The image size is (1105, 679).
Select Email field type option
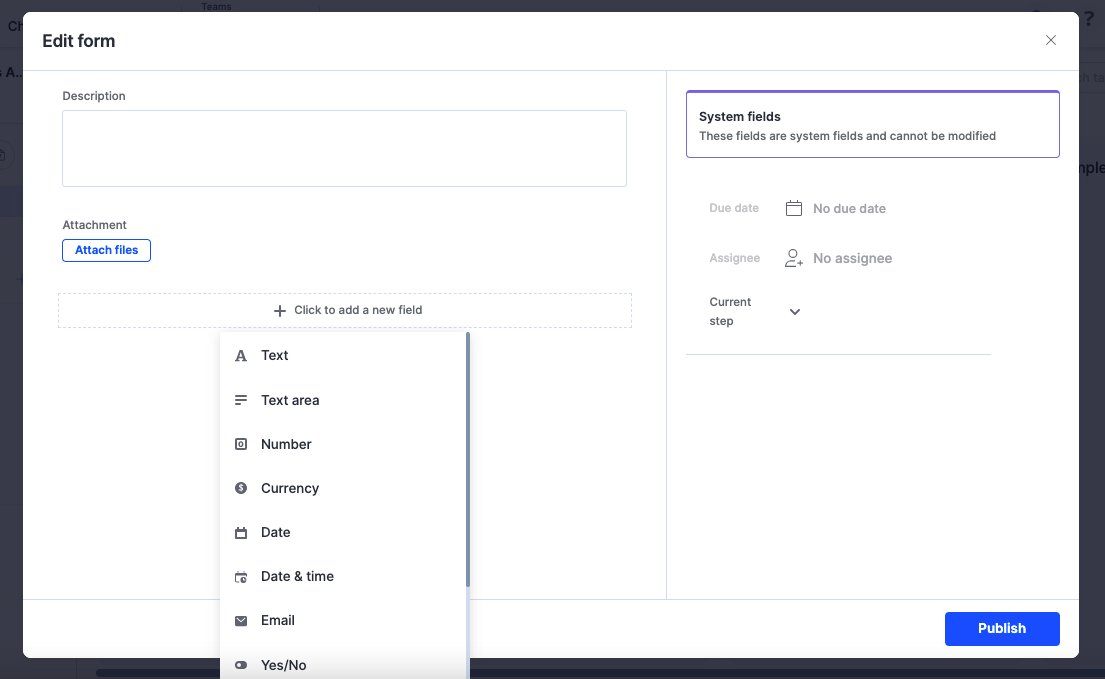(x=343, y=621)
